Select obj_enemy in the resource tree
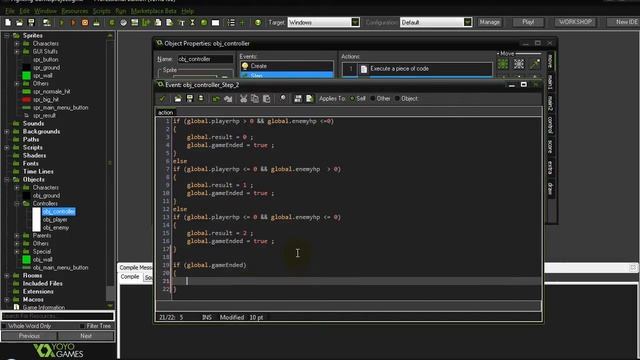This screenshot has width=640, height=360. (x=56, y=227)
